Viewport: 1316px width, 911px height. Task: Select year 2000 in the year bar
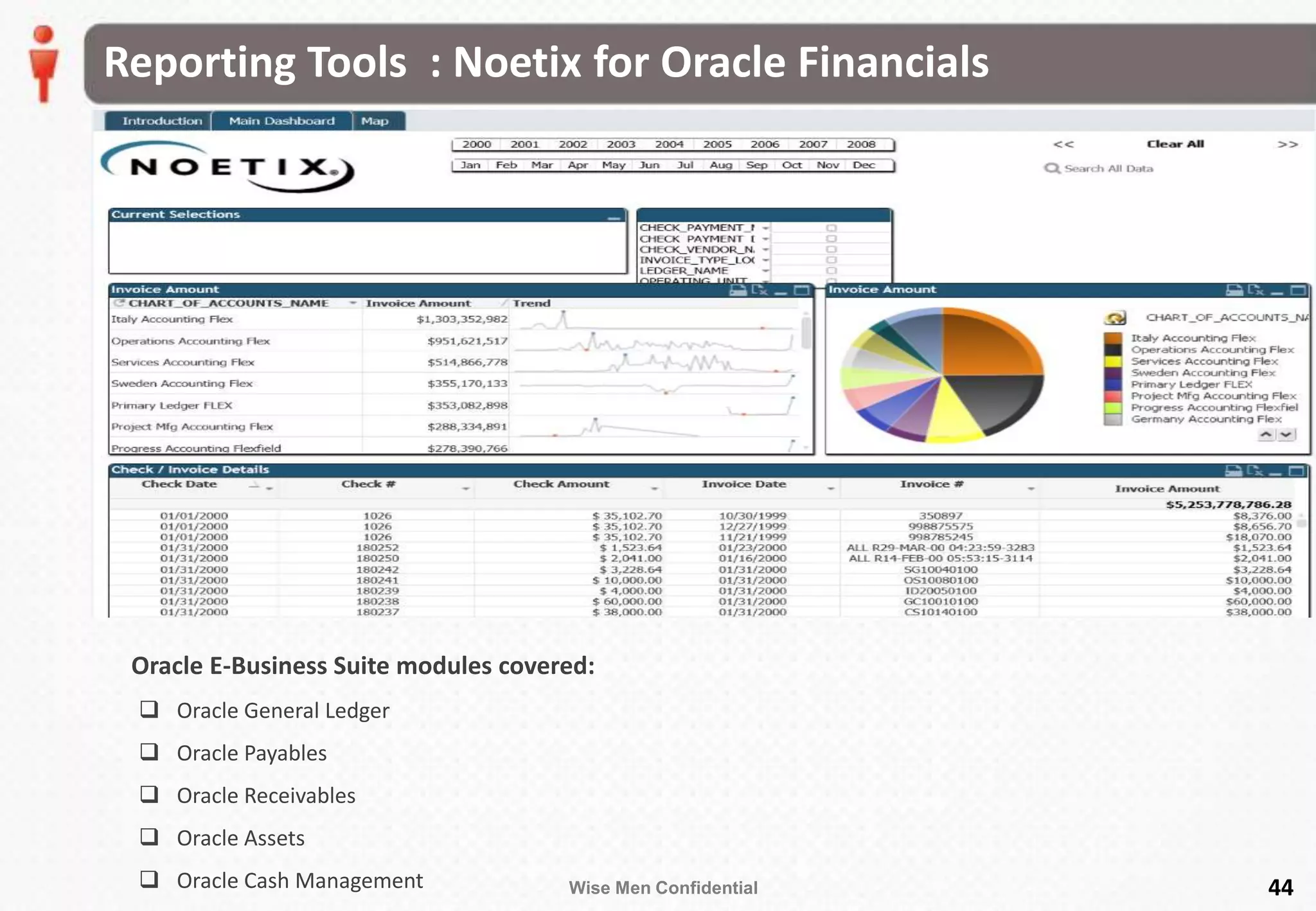(x=477, y=145)
